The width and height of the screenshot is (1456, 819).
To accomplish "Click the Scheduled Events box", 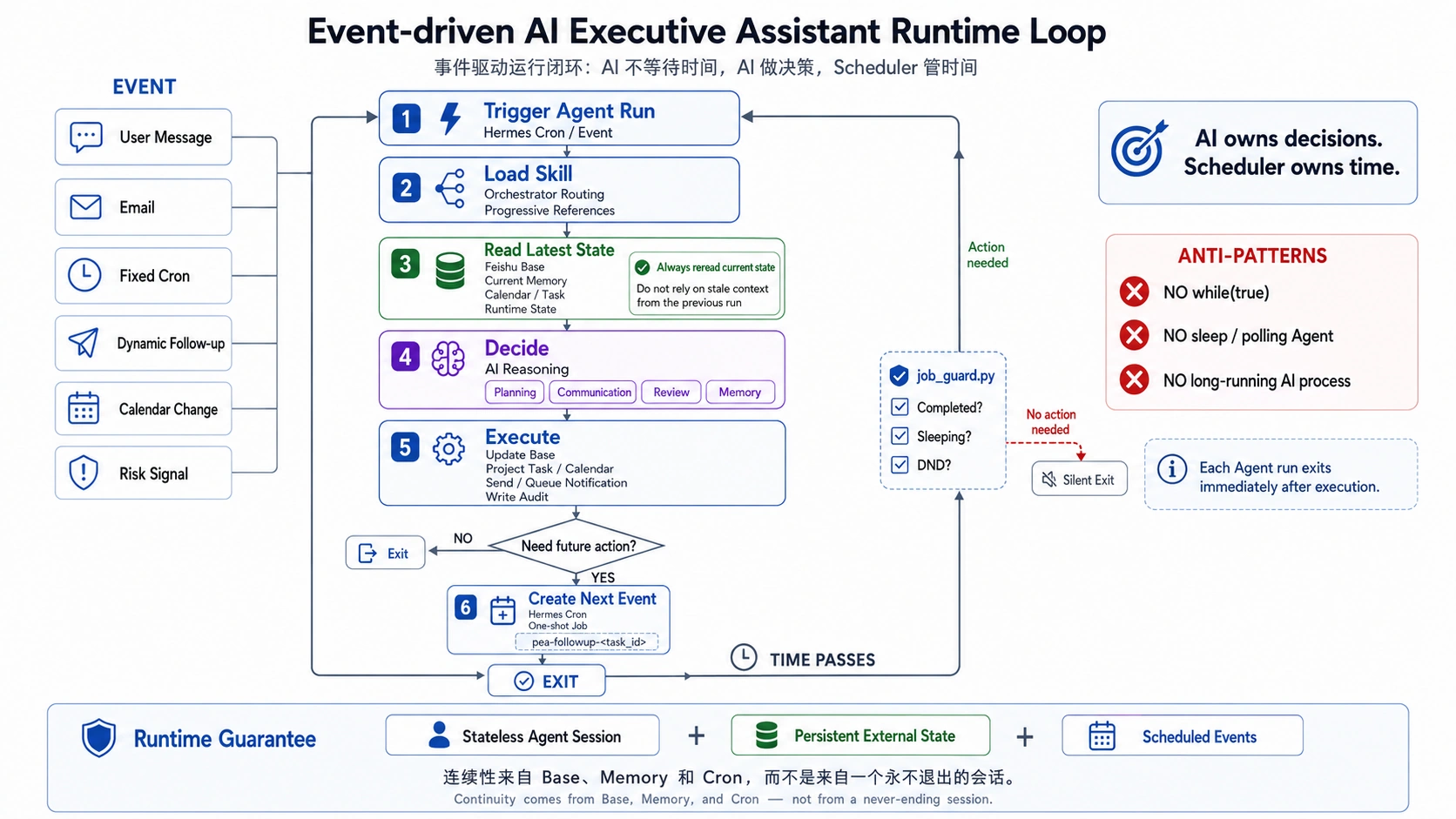I will (x=1183, y=736).
